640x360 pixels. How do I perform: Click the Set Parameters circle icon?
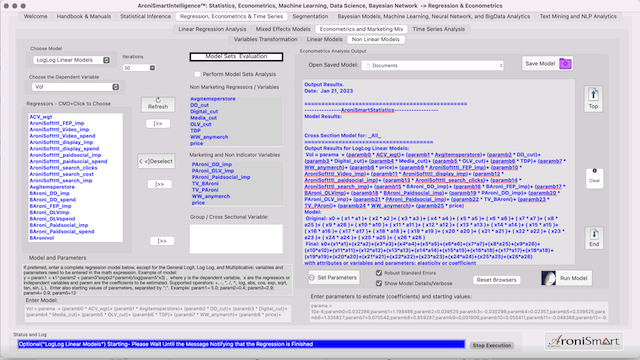(312, 278)
